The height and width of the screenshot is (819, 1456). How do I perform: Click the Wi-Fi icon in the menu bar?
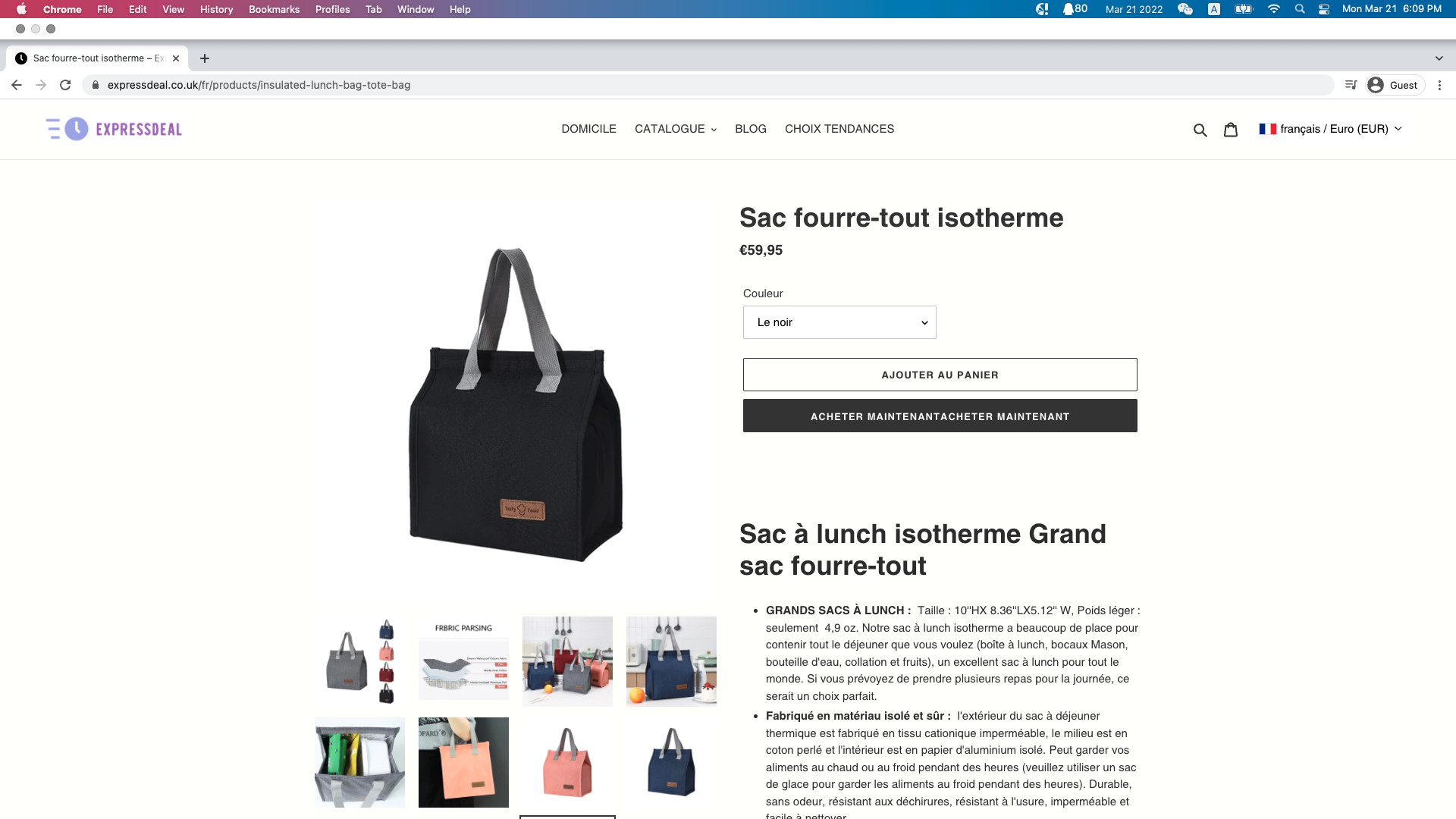pos(1274,9)
